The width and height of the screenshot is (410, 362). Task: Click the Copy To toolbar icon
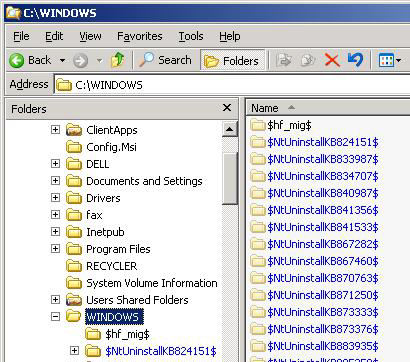coord(308,61)
